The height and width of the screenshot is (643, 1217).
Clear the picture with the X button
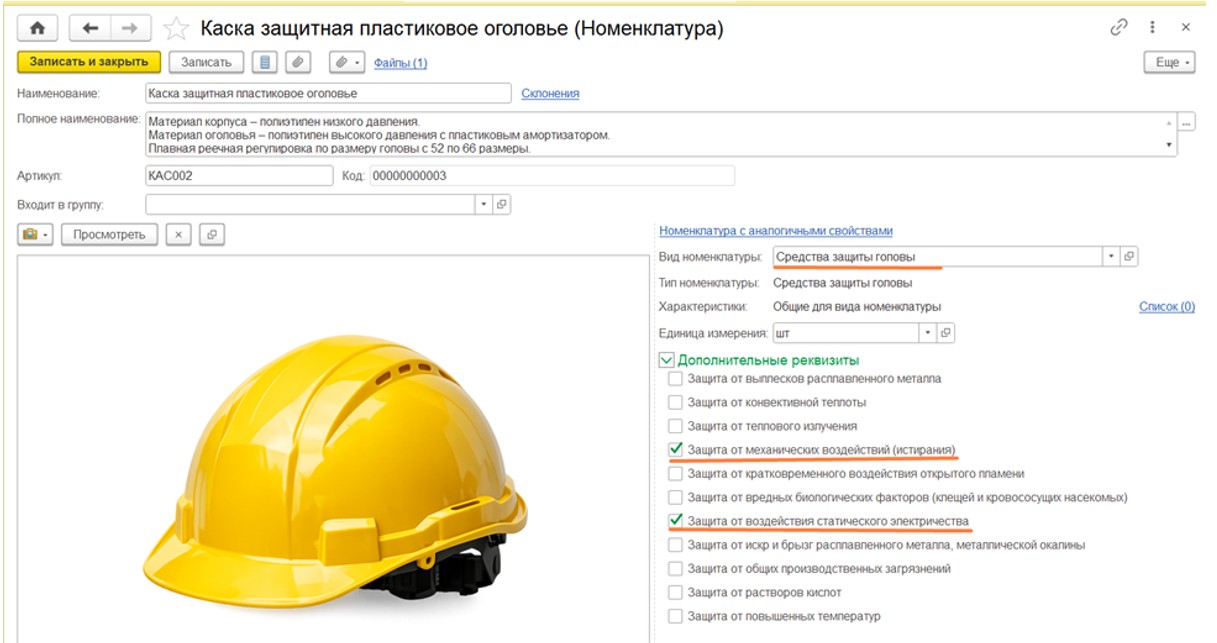[177, 234]
